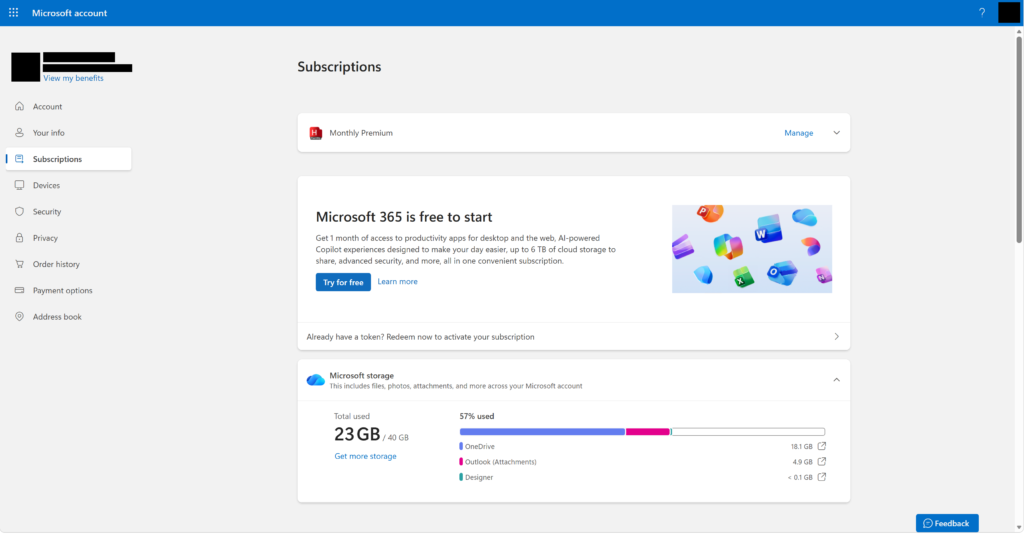Screen dimensions: 1024x534
Task: Open Order history in sidebar
Action: tap(69, 264)
